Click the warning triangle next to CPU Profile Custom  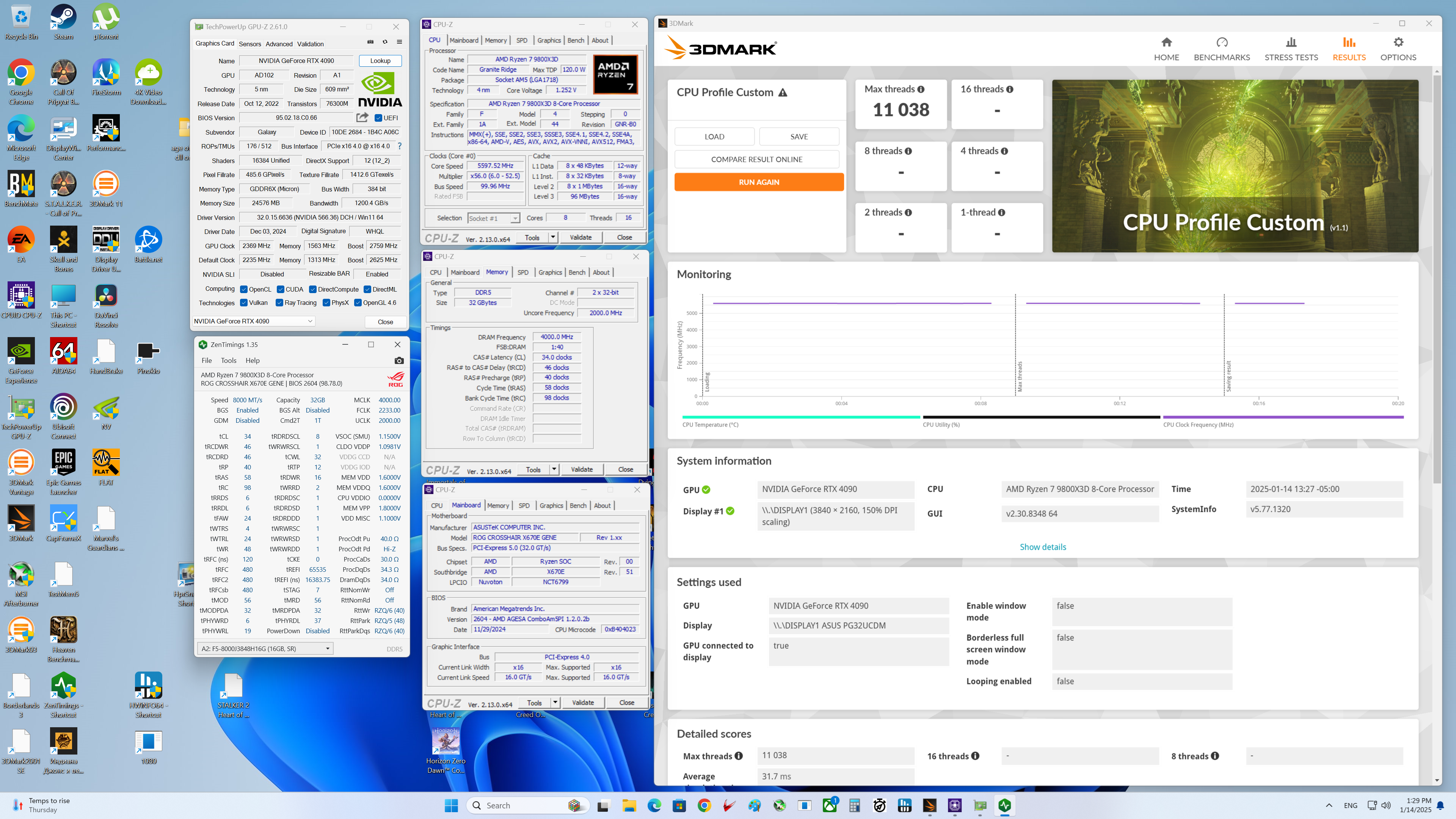pyautogui.click(x=783, y=93)
